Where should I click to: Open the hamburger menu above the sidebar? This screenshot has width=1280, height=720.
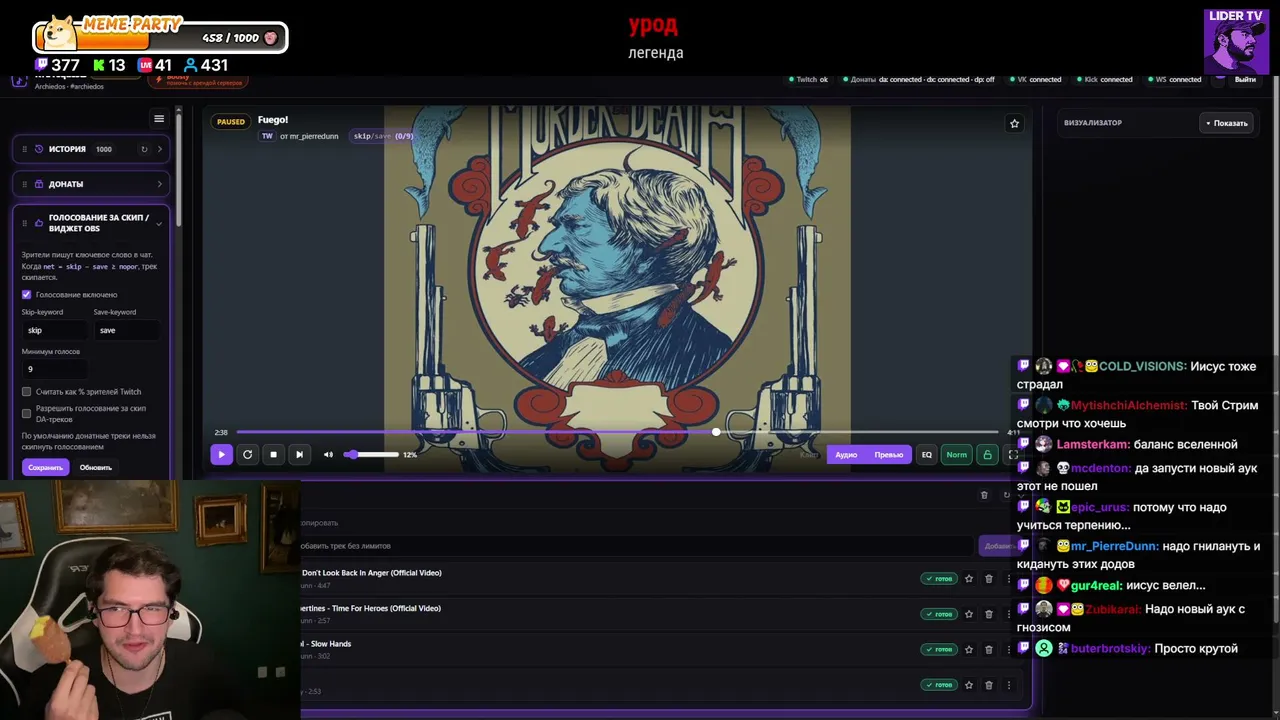coord(159,119)
